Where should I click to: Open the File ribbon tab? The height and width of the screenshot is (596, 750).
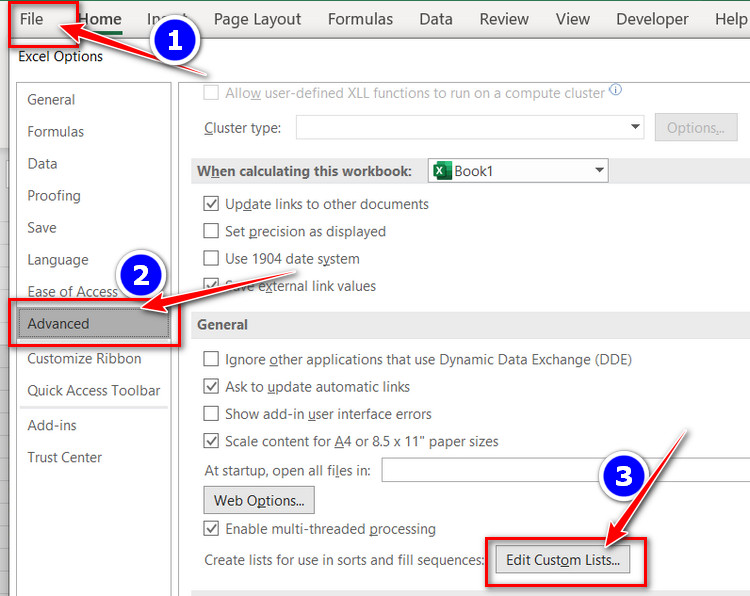click(x=32, y=19)
